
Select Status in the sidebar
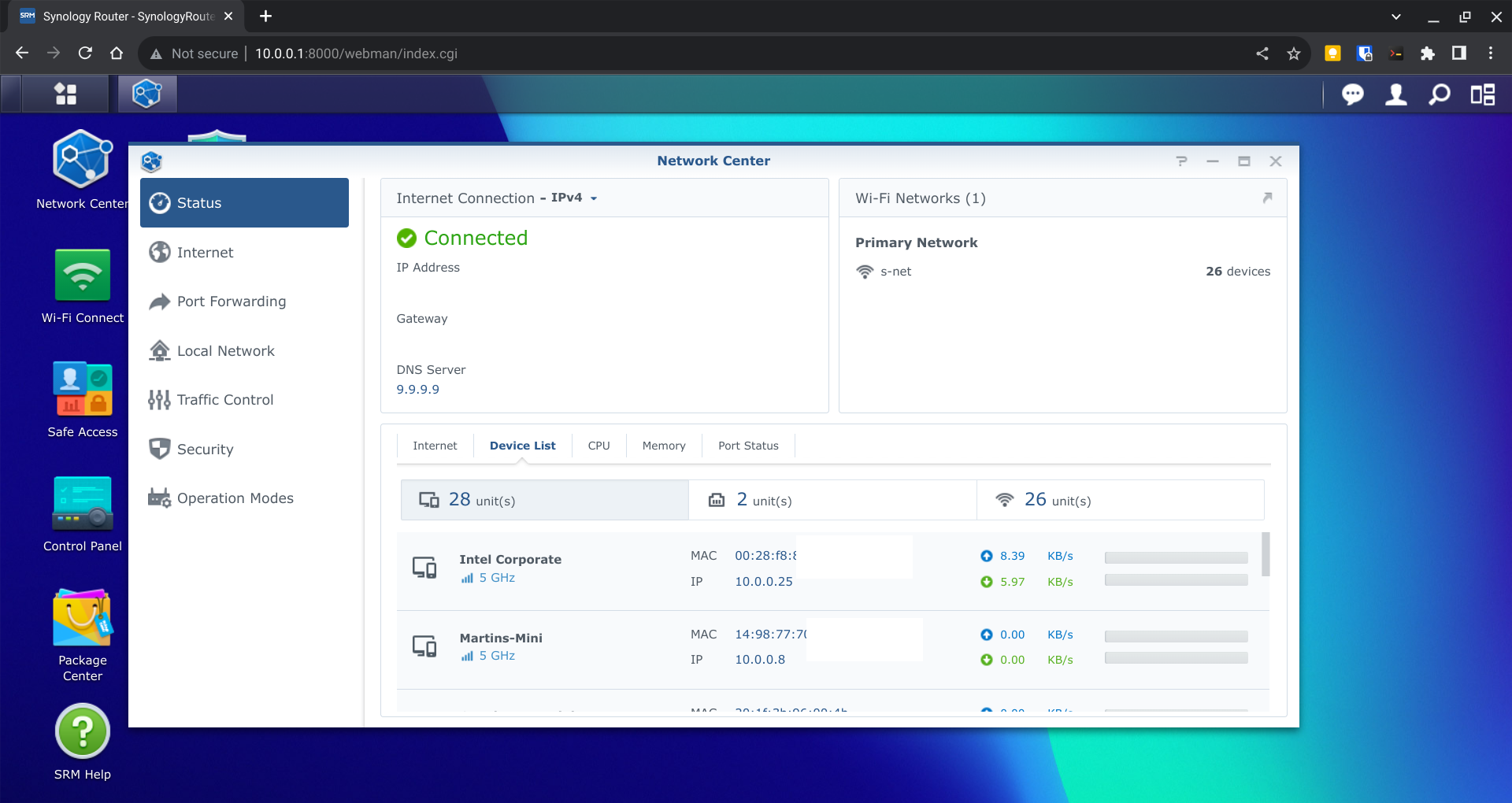click(244, 203)
